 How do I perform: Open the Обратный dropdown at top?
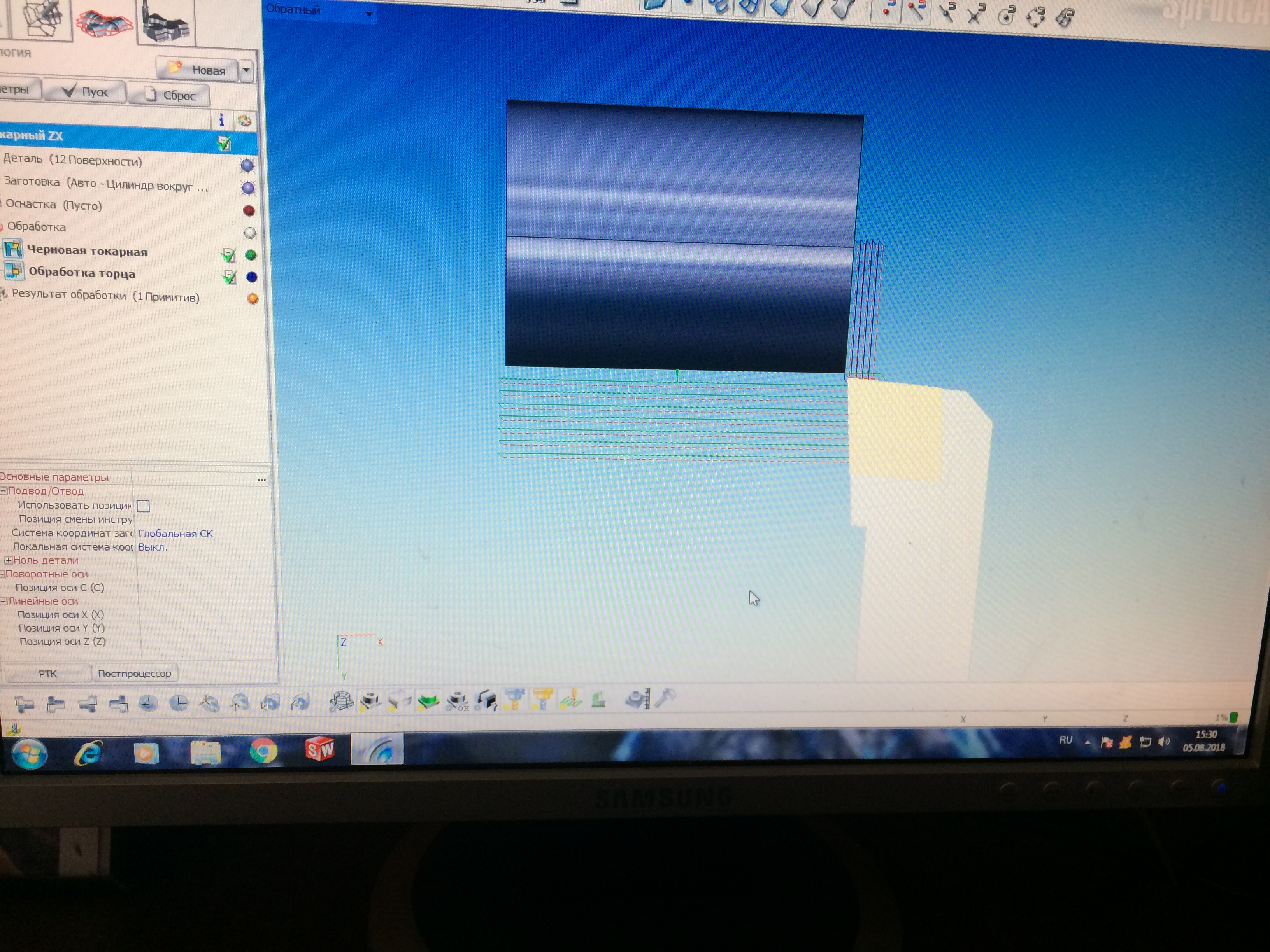pyautogui.click(x=368, y=13)
